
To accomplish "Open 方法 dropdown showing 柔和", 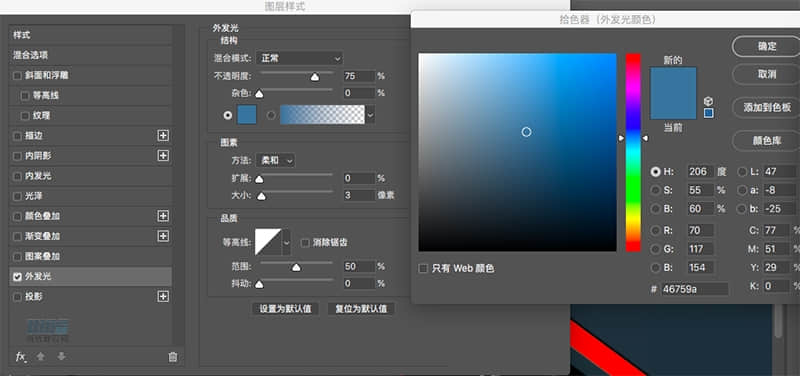I will [276, 160].
